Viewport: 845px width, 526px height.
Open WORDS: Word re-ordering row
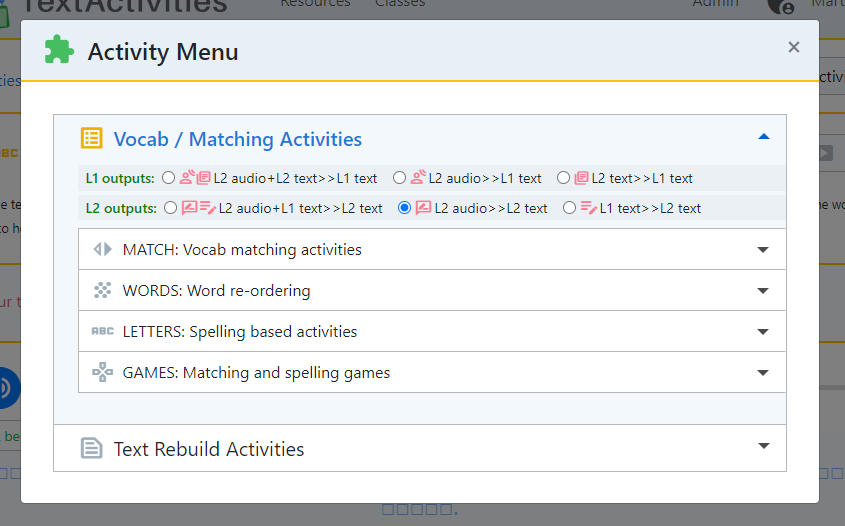432,290
